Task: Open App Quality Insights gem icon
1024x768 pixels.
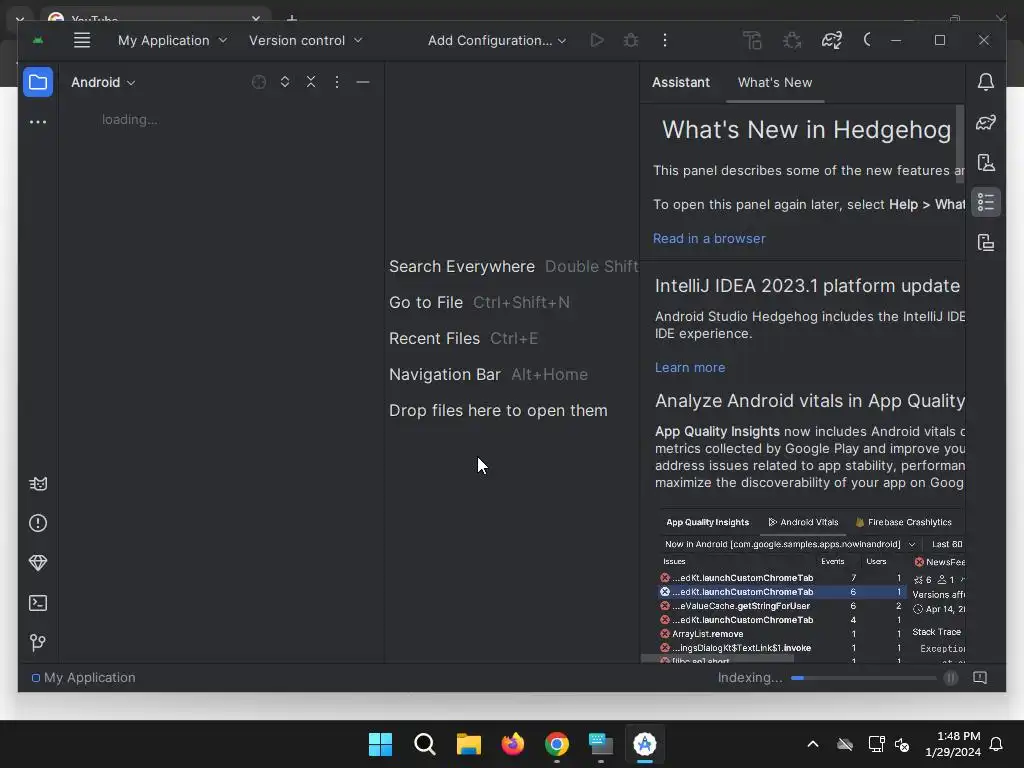Action: tap(38, 563)
